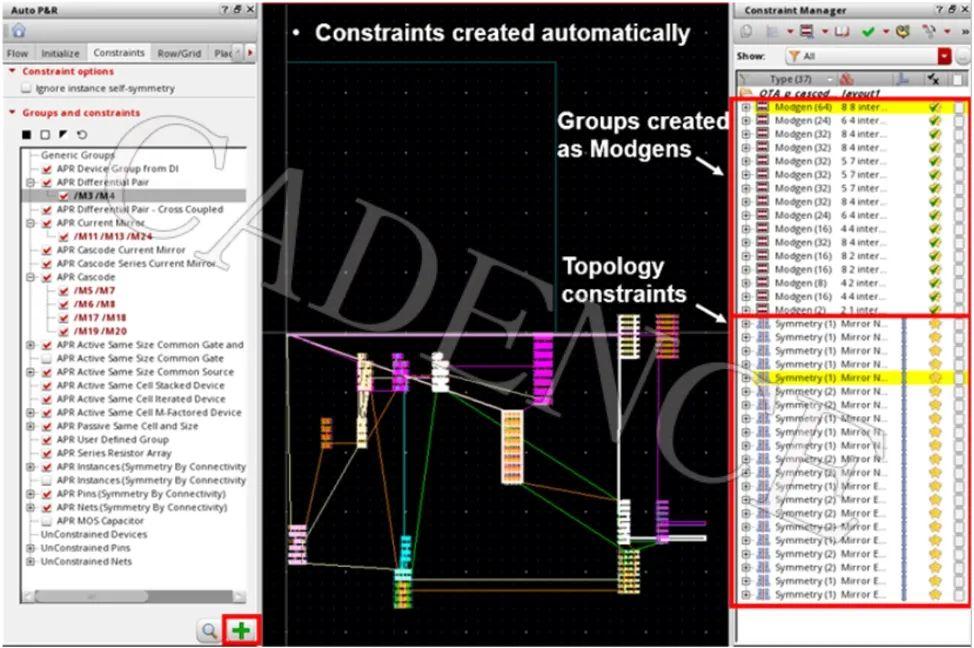The height and width of the screenshot is (648, 974).
Task: Click the open book icon in Constraint Manager toolbar
Action: coord(842,31)
